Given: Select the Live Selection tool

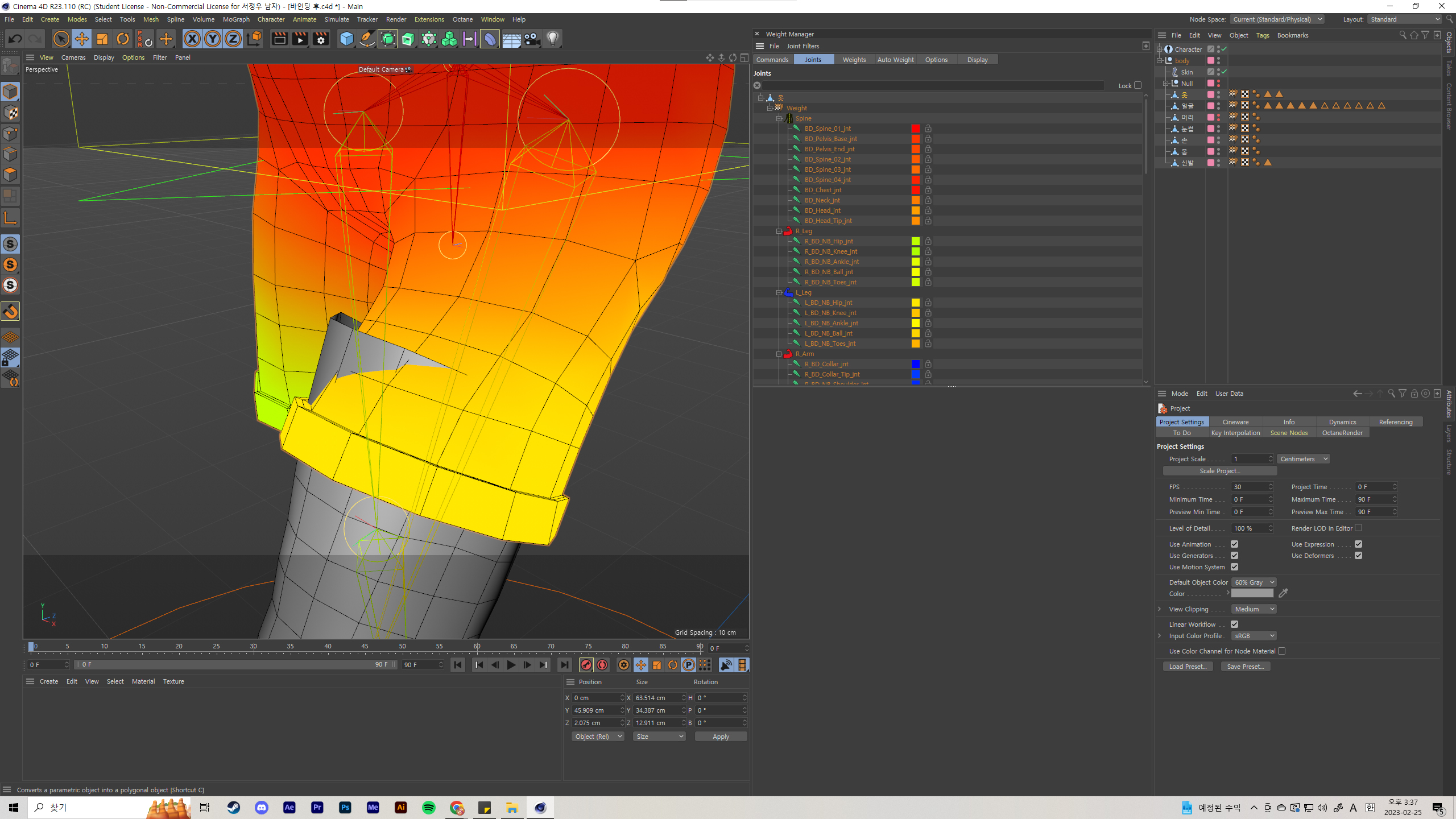Looking at the screenshot, I should coord(62,38).
